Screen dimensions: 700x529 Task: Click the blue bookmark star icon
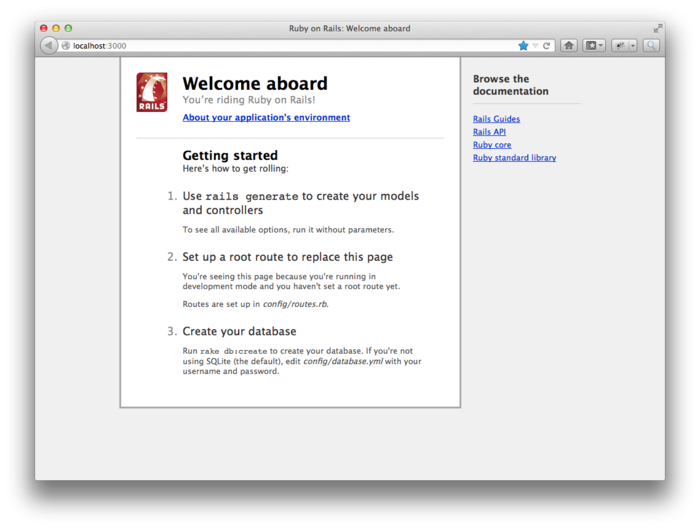click(523, 45)
